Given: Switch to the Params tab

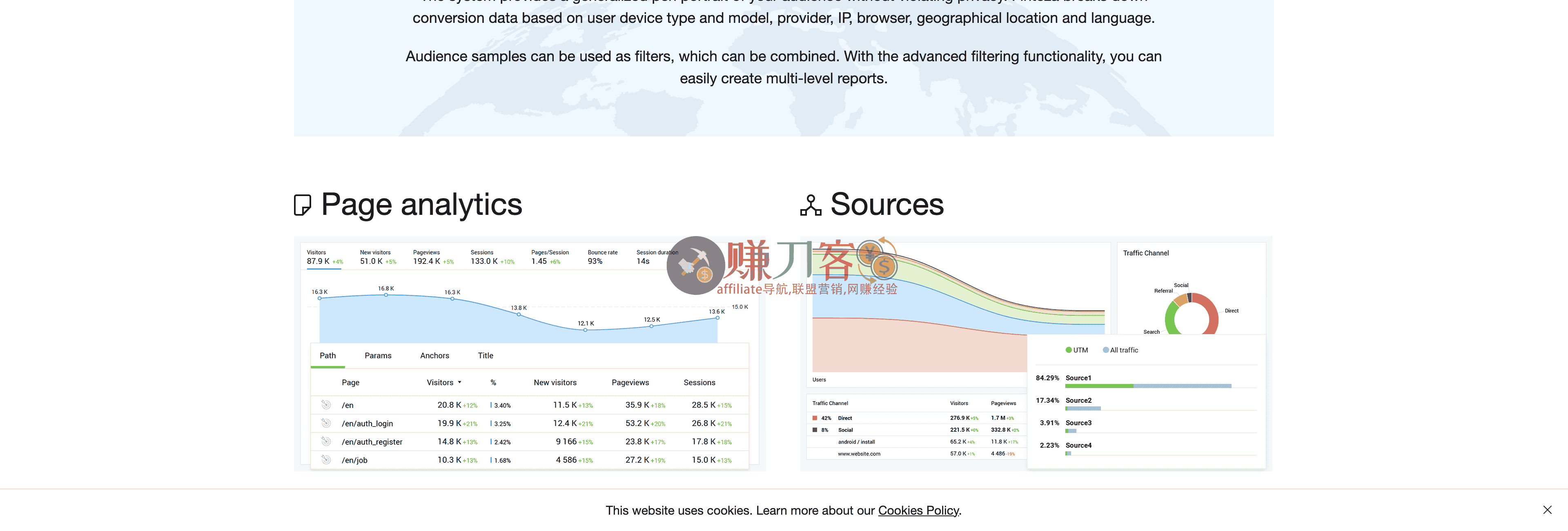Looking at the screenshot, I should coord(377,356).
